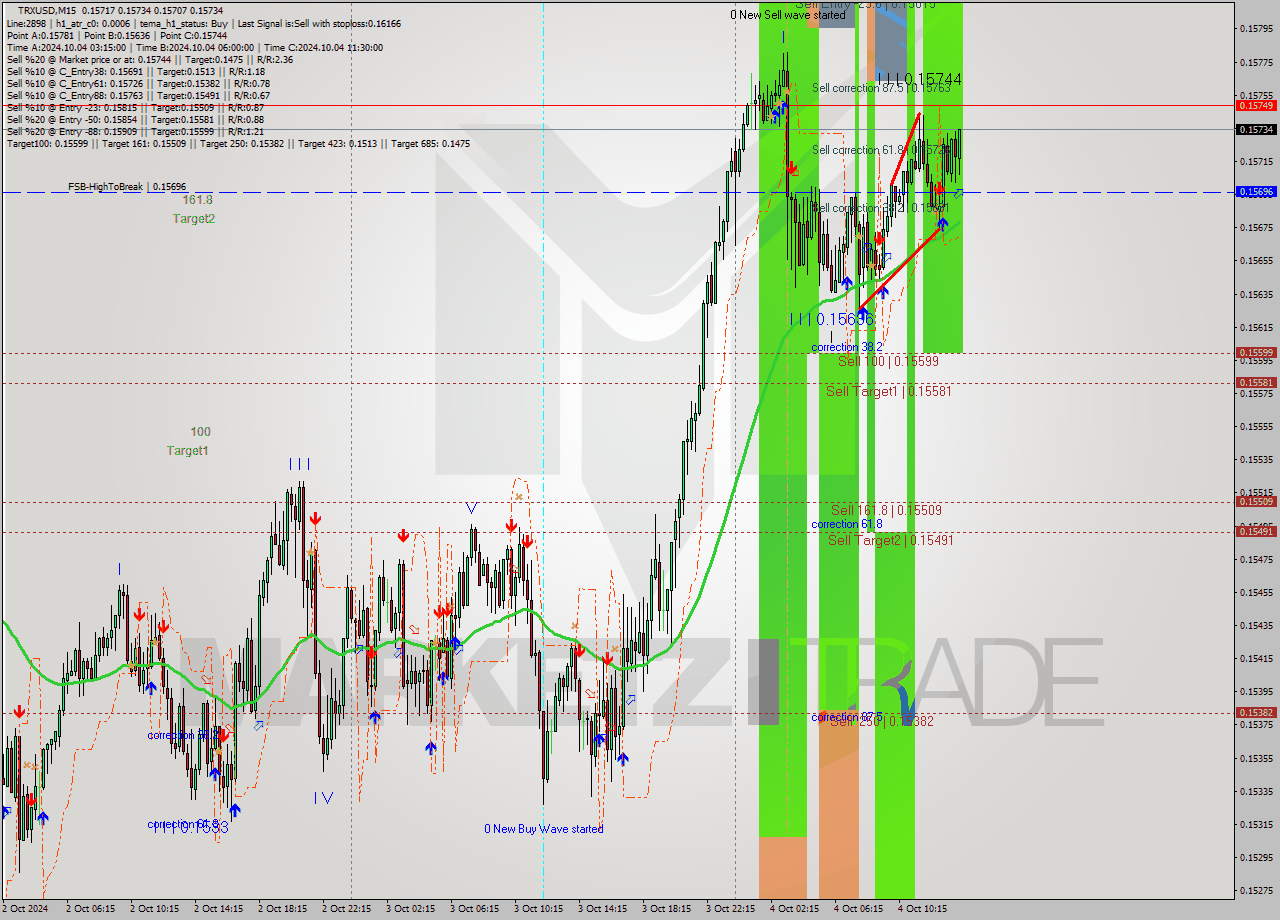Click the 0.15655 price axis value
The height and width of the screenshot is (920, 1280).
click(1255, 261)
